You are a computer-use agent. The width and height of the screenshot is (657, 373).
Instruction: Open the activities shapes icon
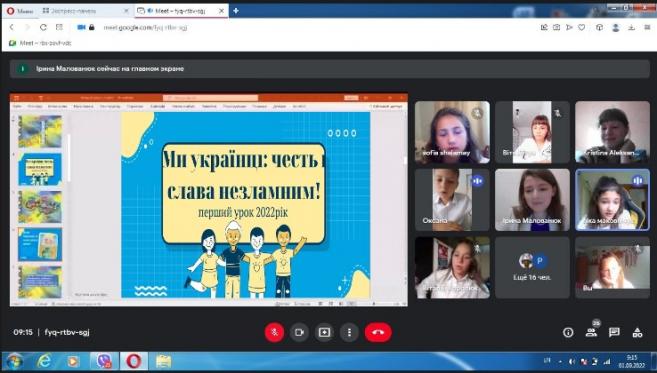click(x=637, y=333)
